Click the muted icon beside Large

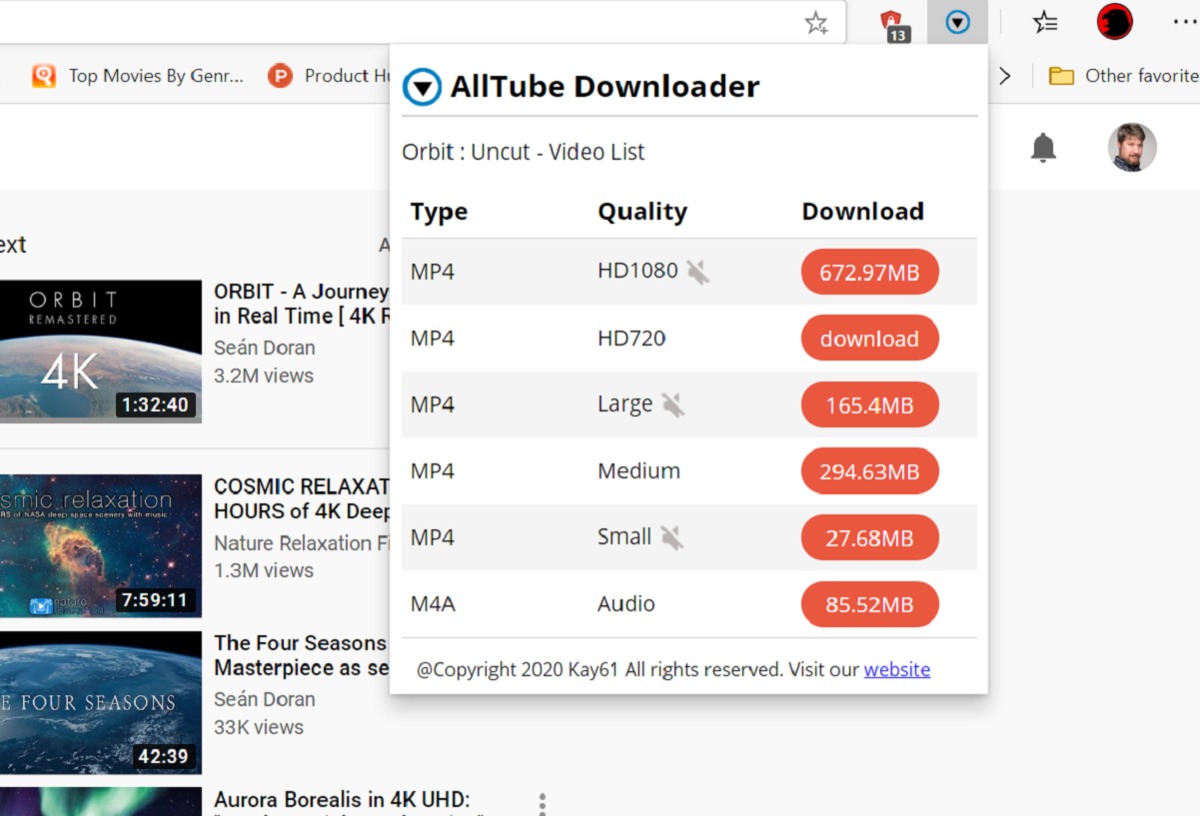point(673,404)
